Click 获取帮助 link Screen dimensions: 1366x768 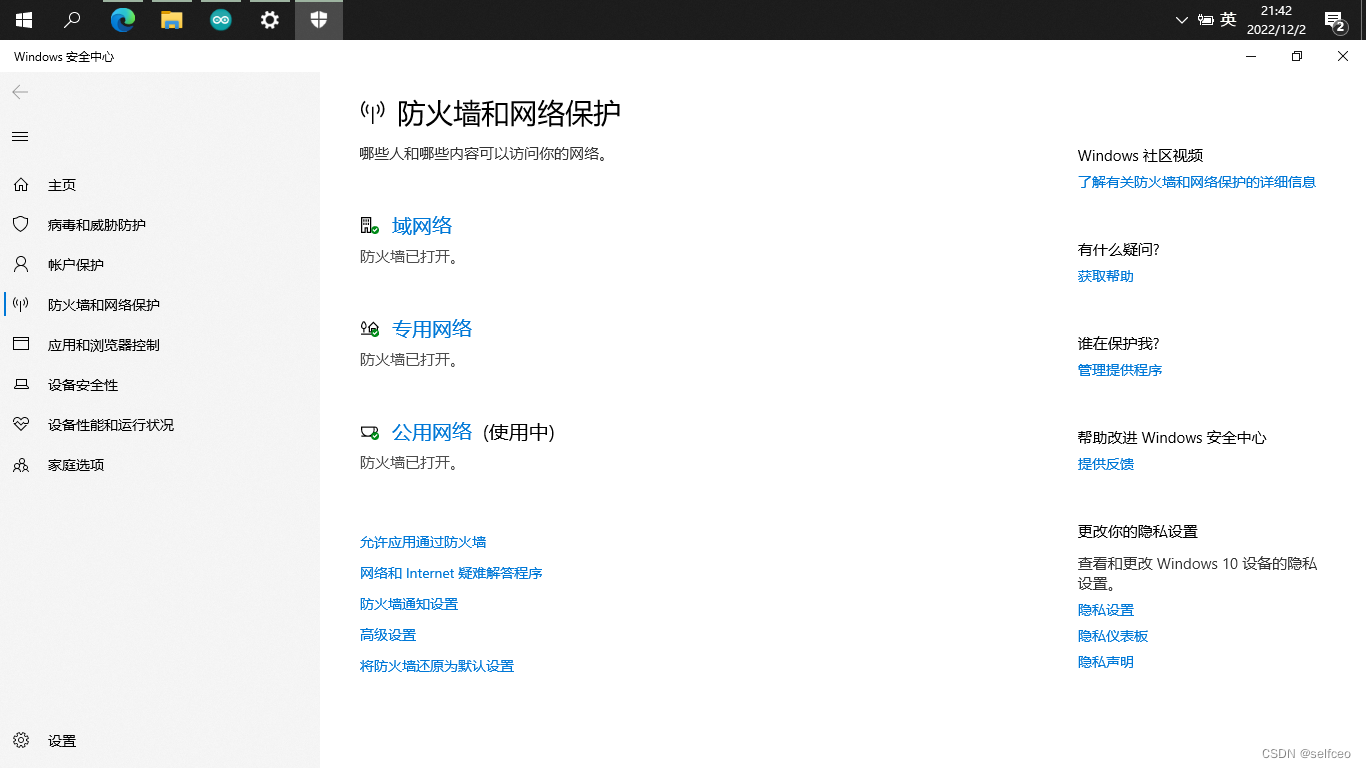point(1106,276)
